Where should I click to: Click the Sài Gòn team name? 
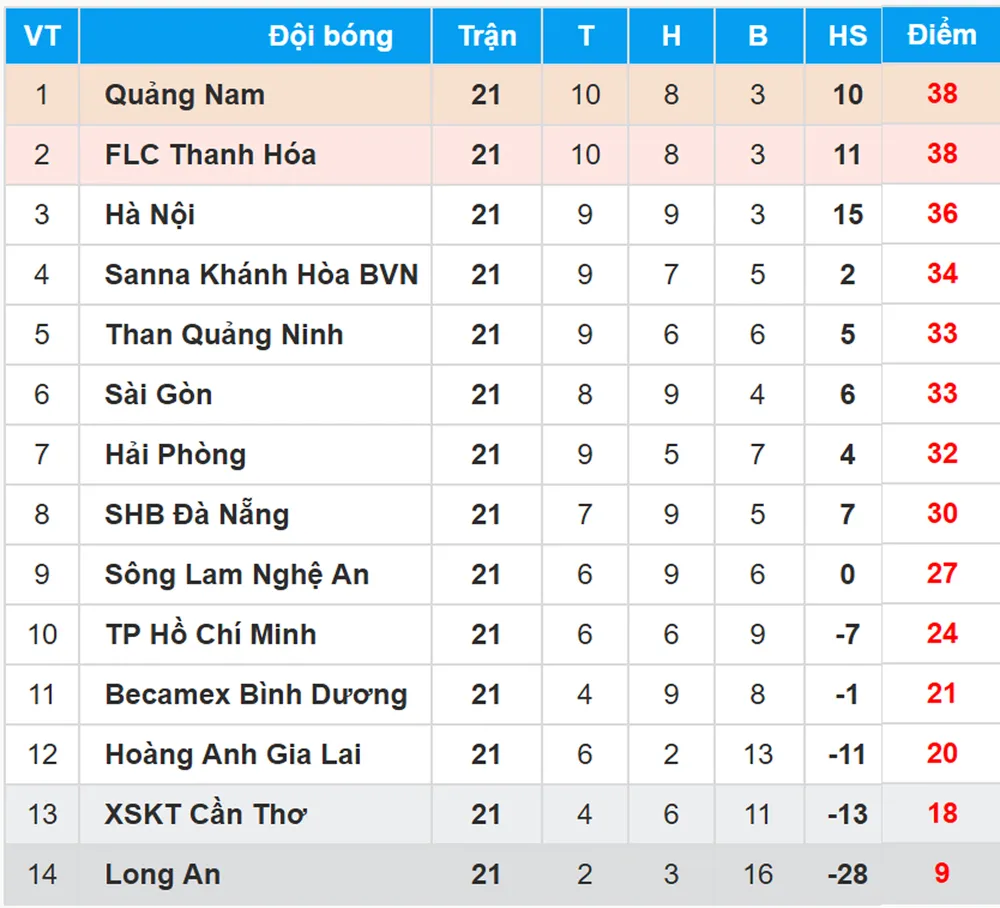click(x=158, y=395)
